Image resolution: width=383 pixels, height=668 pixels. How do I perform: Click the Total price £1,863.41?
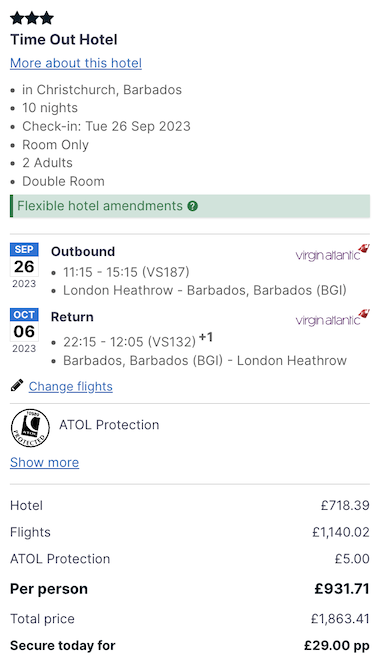coord(340,619)
